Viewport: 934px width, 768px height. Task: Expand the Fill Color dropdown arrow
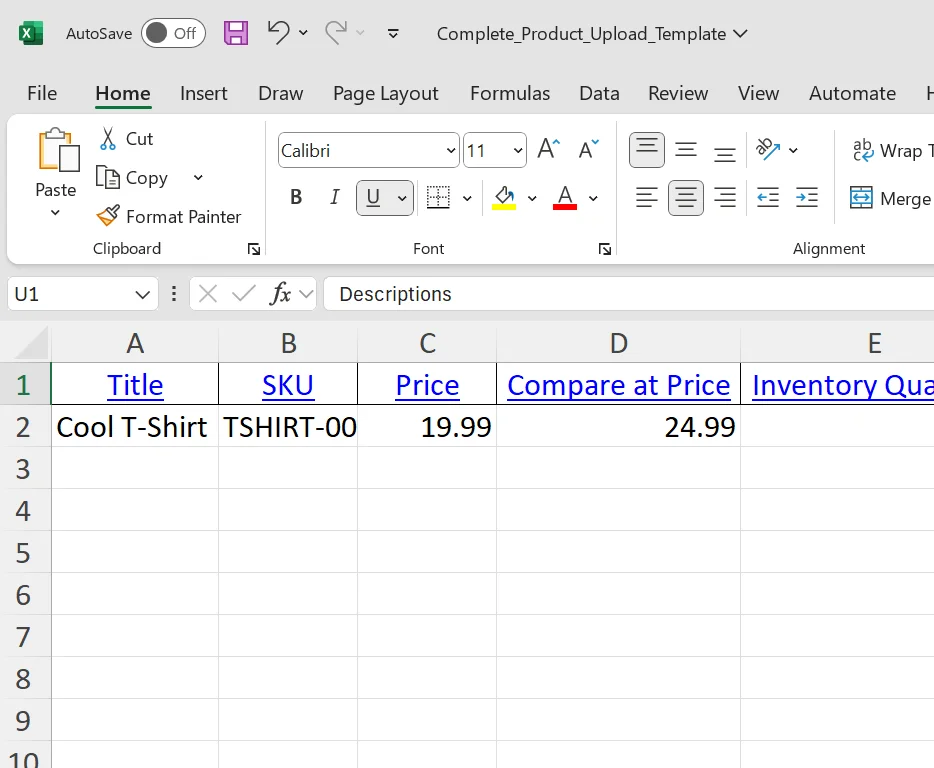tap(532, 197)
